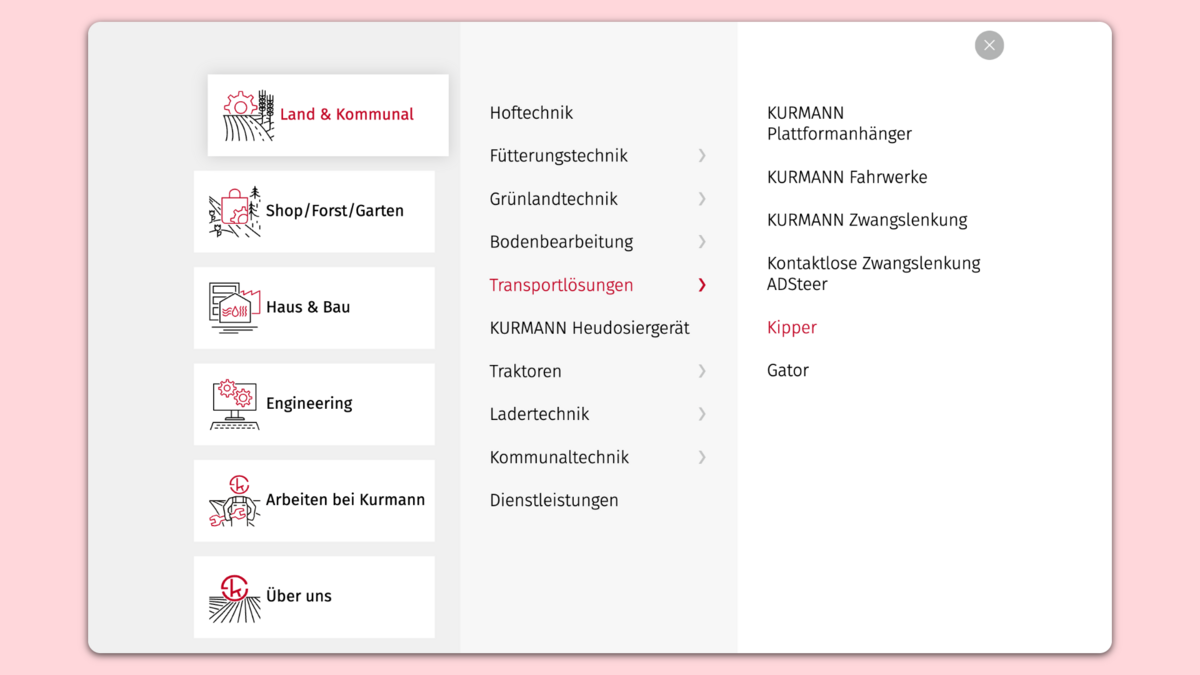Click the Arbeiten bei Kurmann worker icon
Viewport: 1200px width, 675px height.
point(234,500)
